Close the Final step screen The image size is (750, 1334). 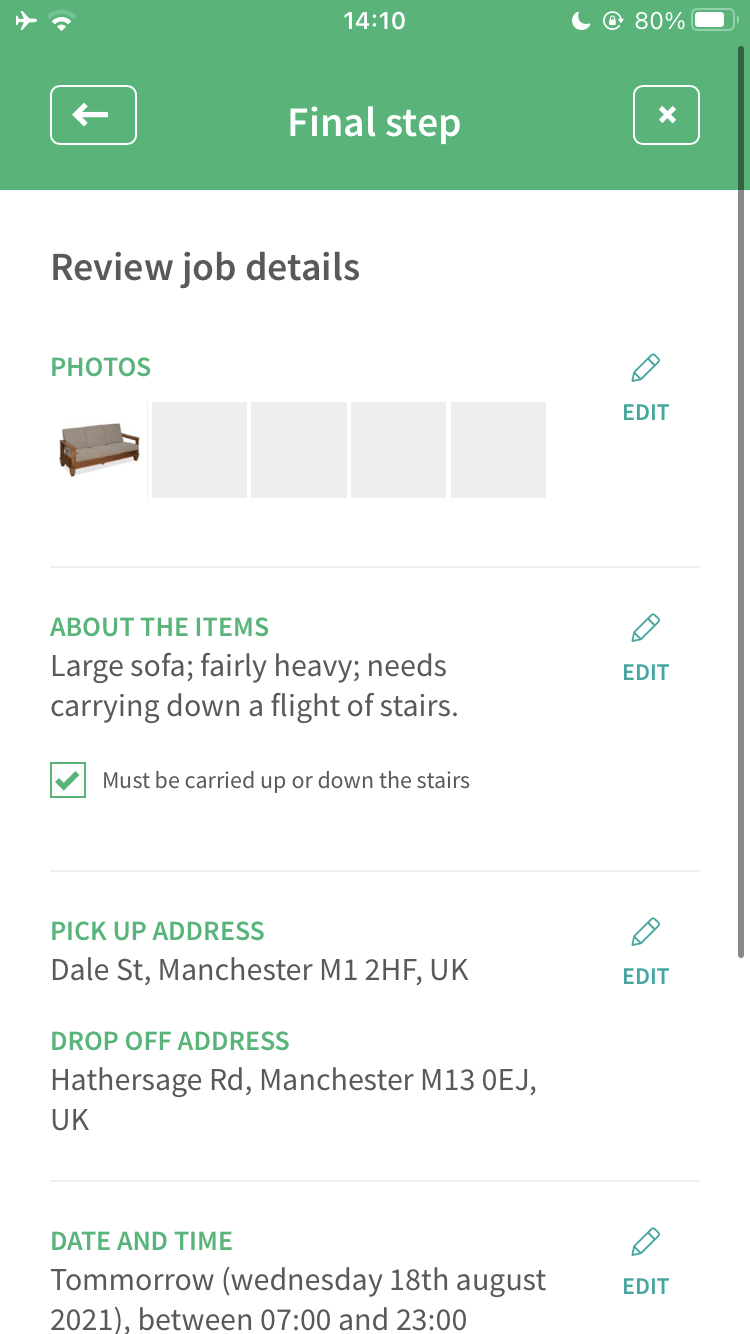pyautogui.click(x=666, y=115)
